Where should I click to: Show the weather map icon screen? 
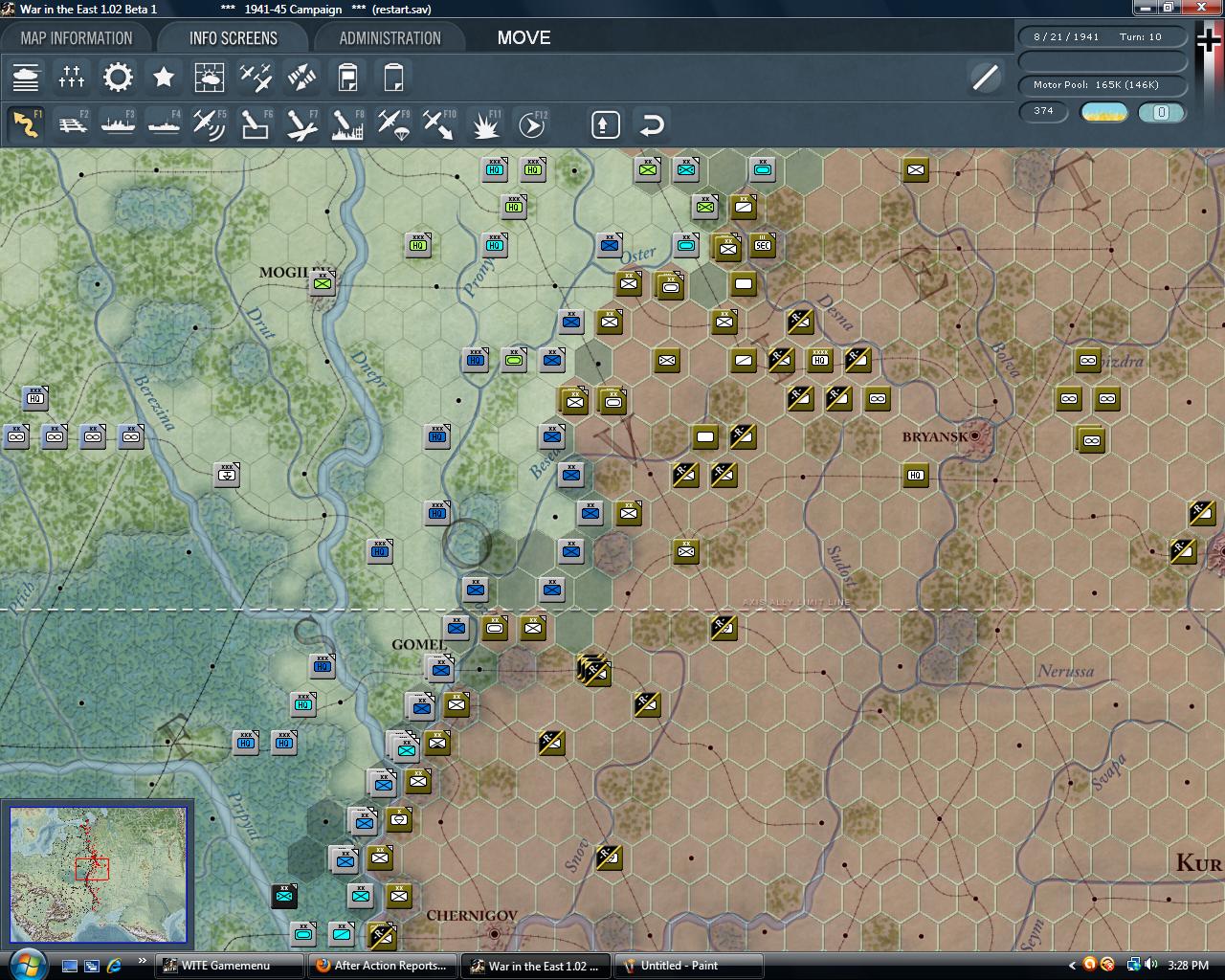[210, 78]
